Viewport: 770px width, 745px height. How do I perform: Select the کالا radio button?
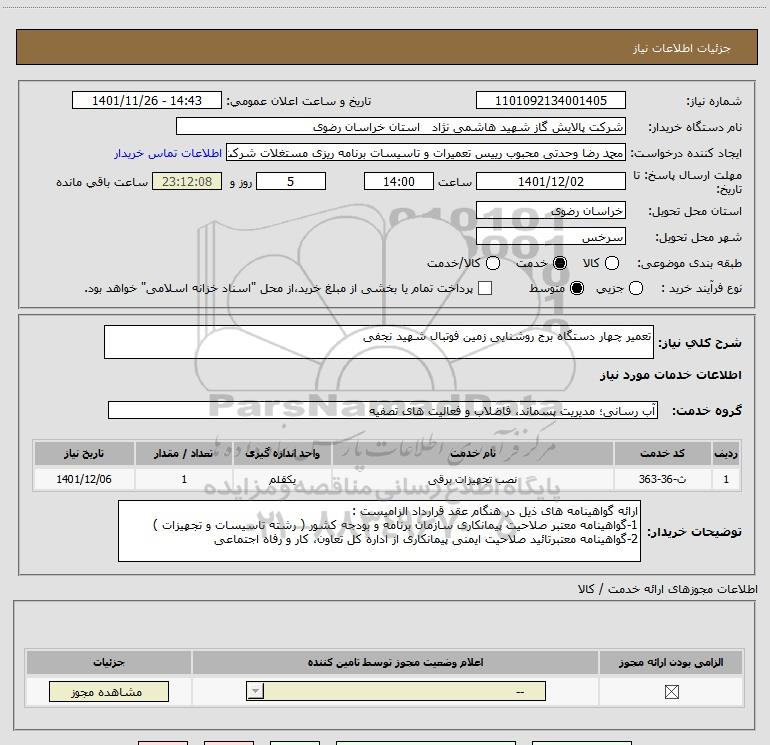coord(612,263)
